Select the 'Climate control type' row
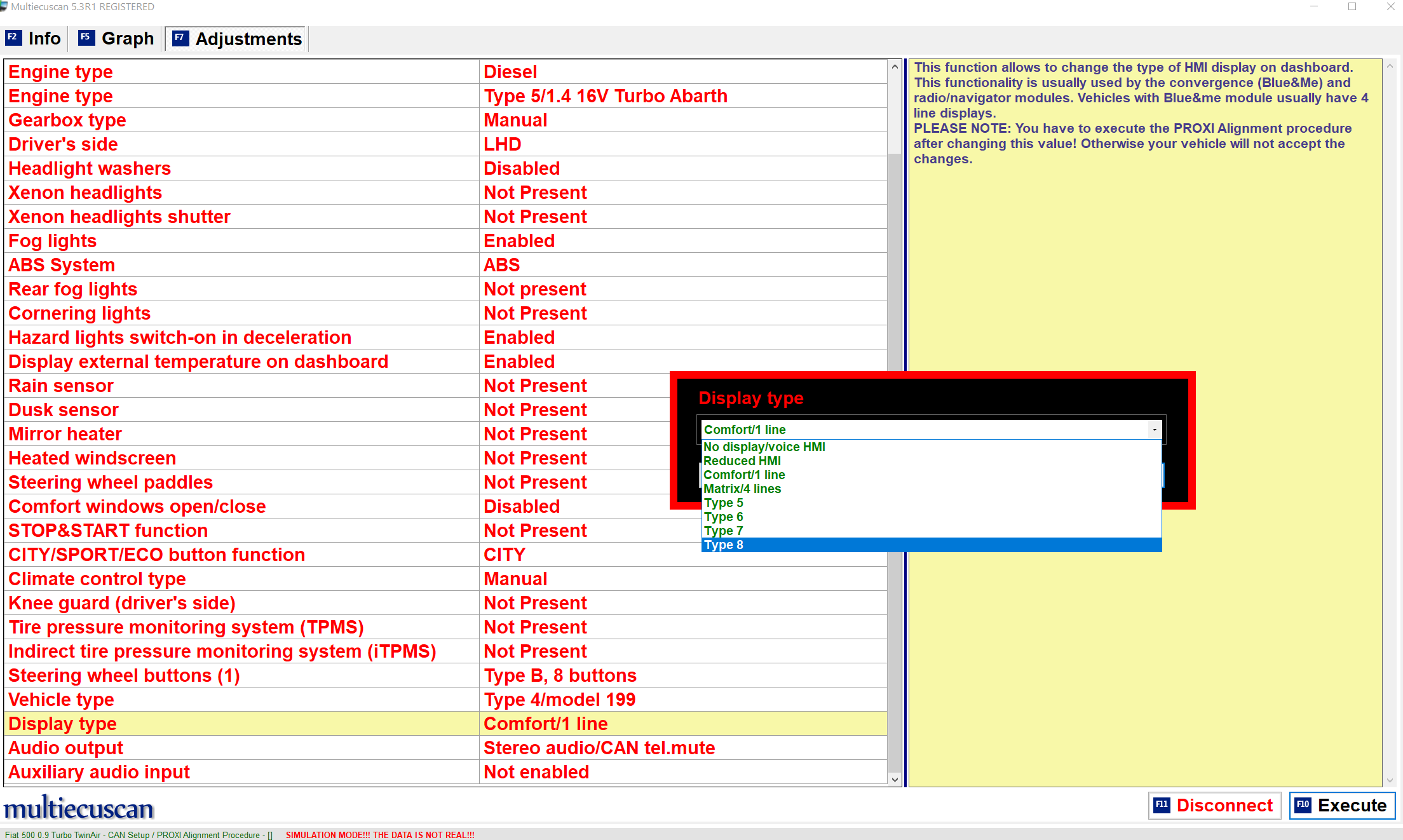This screenshot has width=1403, height=840. 445,579
